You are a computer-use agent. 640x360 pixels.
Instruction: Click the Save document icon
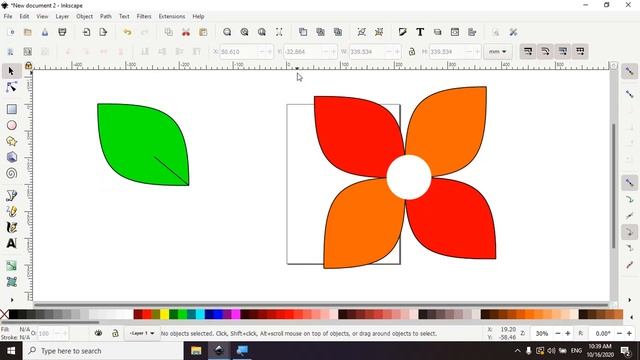[45, 32]
